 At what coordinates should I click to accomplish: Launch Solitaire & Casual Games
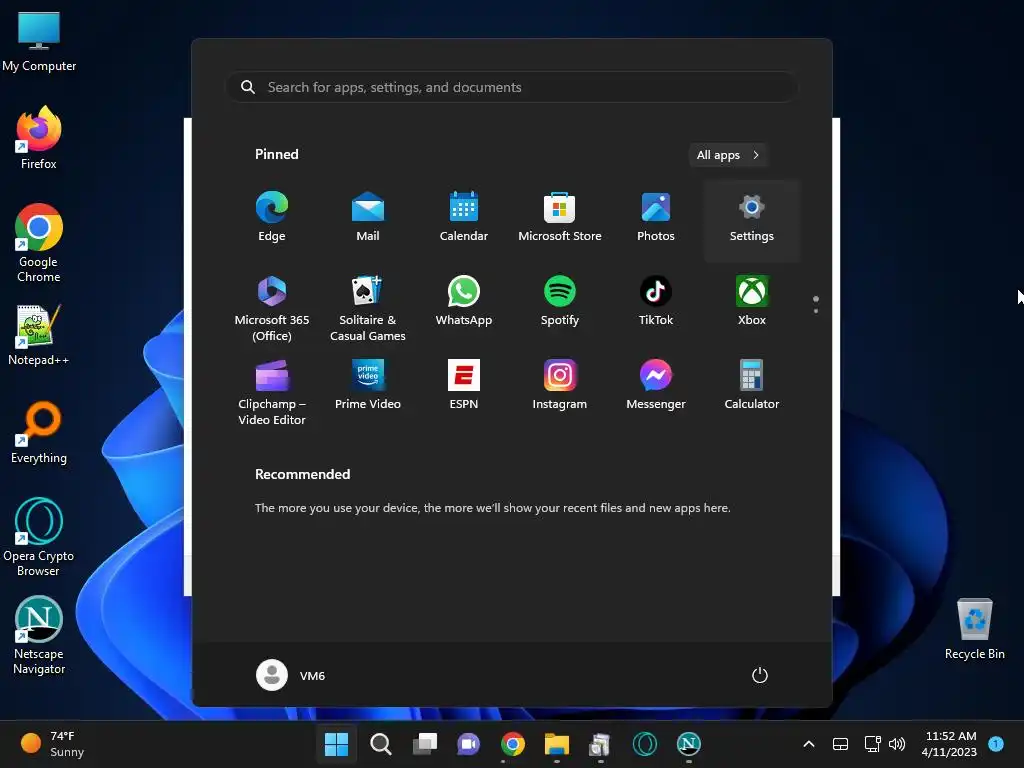[368, 308]
